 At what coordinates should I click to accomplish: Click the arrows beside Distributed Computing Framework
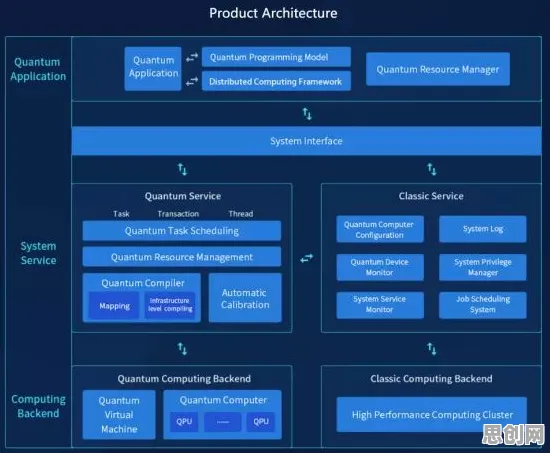[192, 81]
